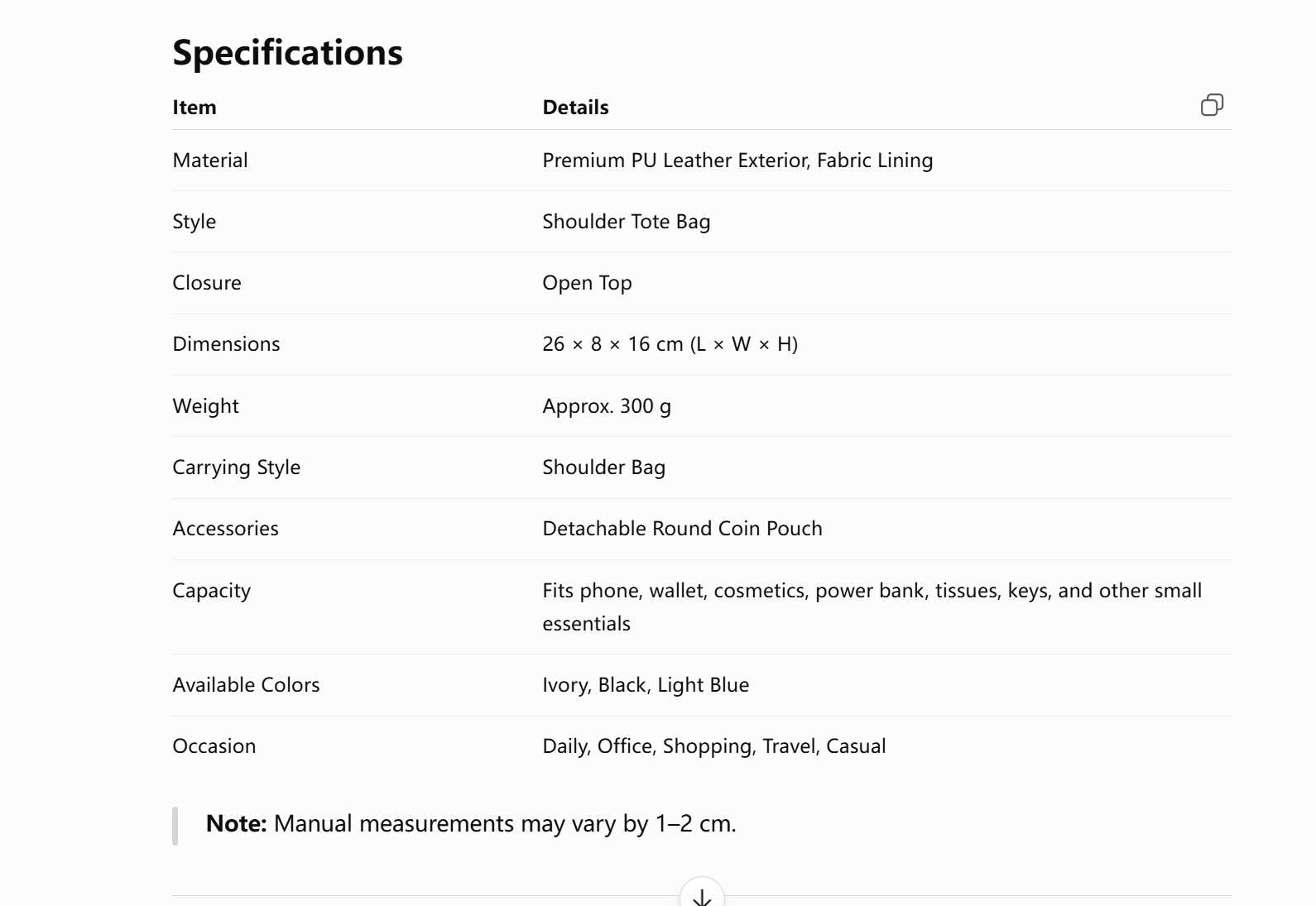Image resolution: width=1316 pixels, height=906 pixels.
Task: Copy the specifications table
Action: point(1212,105)
